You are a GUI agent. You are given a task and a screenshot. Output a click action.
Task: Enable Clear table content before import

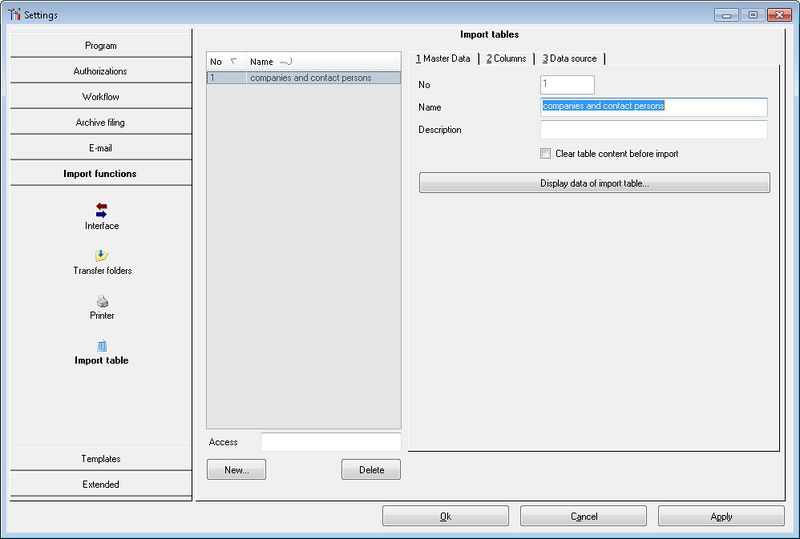point(545,154)
